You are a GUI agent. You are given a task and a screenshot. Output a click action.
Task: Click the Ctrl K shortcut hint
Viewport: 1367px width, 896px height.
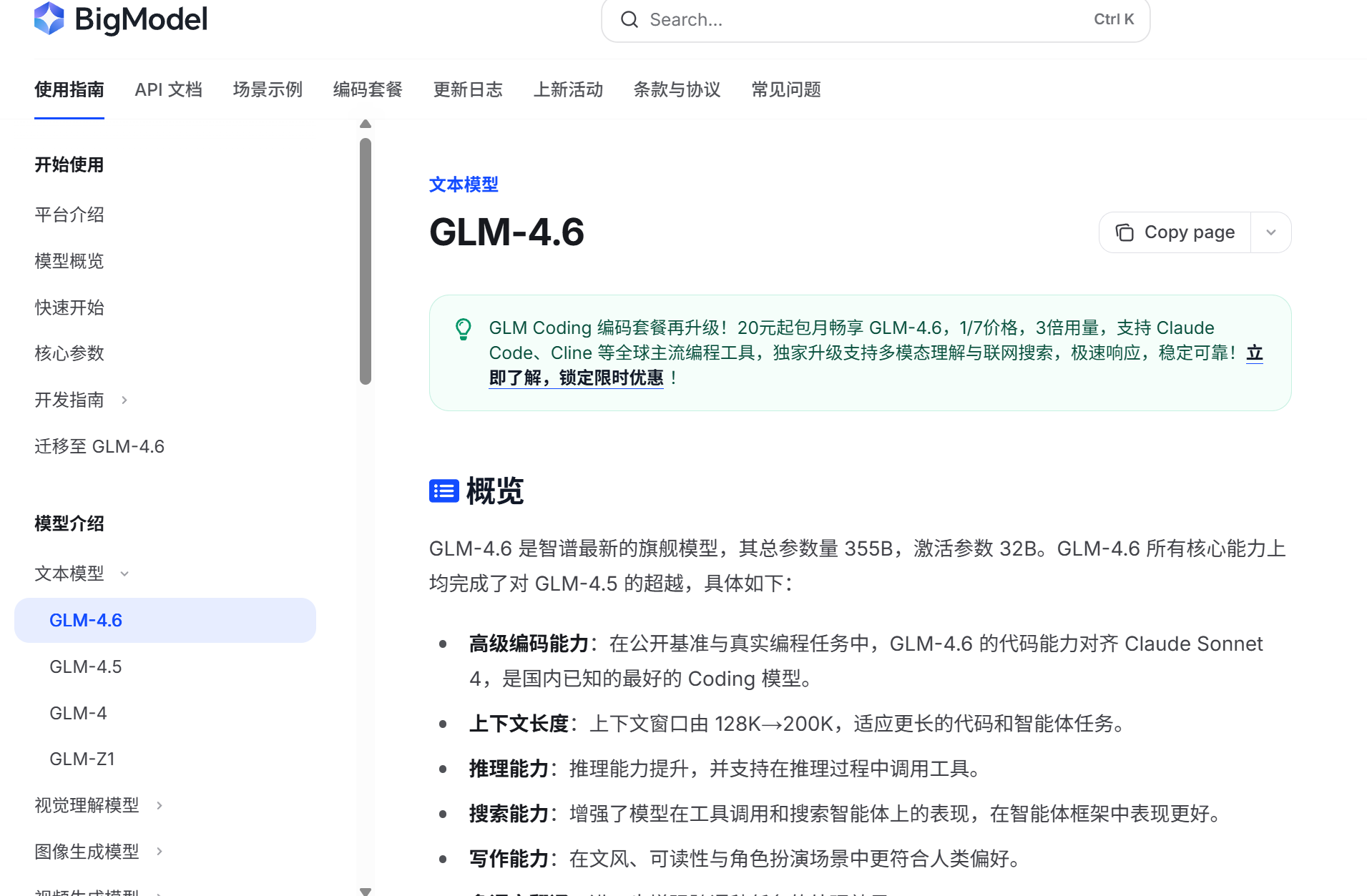(1114, 19)
